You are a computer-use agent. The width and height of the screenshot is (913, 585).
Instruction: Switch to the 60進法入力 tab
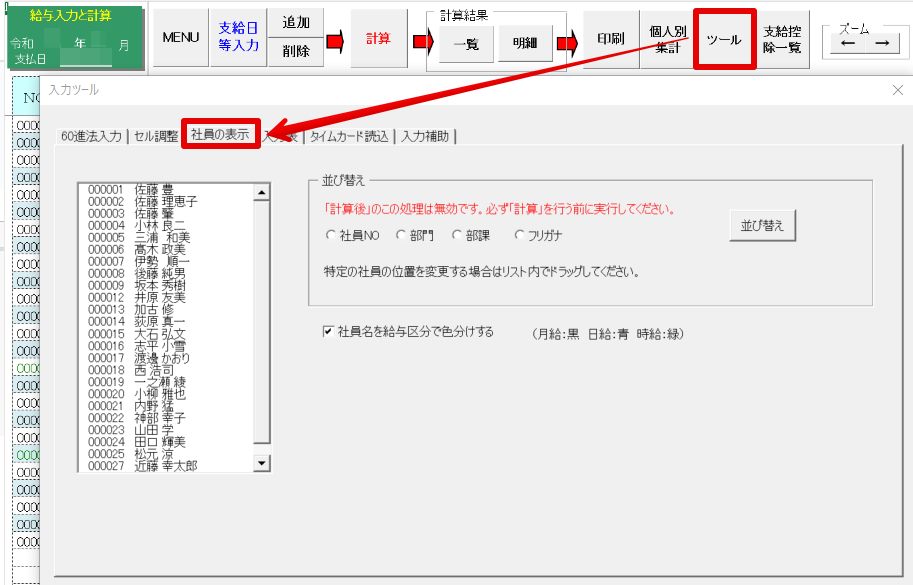(91, 136)
